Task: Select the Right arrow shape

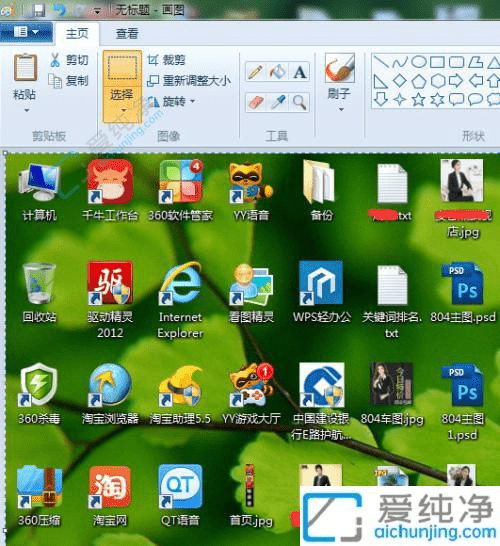Action: tap(456, 81)
